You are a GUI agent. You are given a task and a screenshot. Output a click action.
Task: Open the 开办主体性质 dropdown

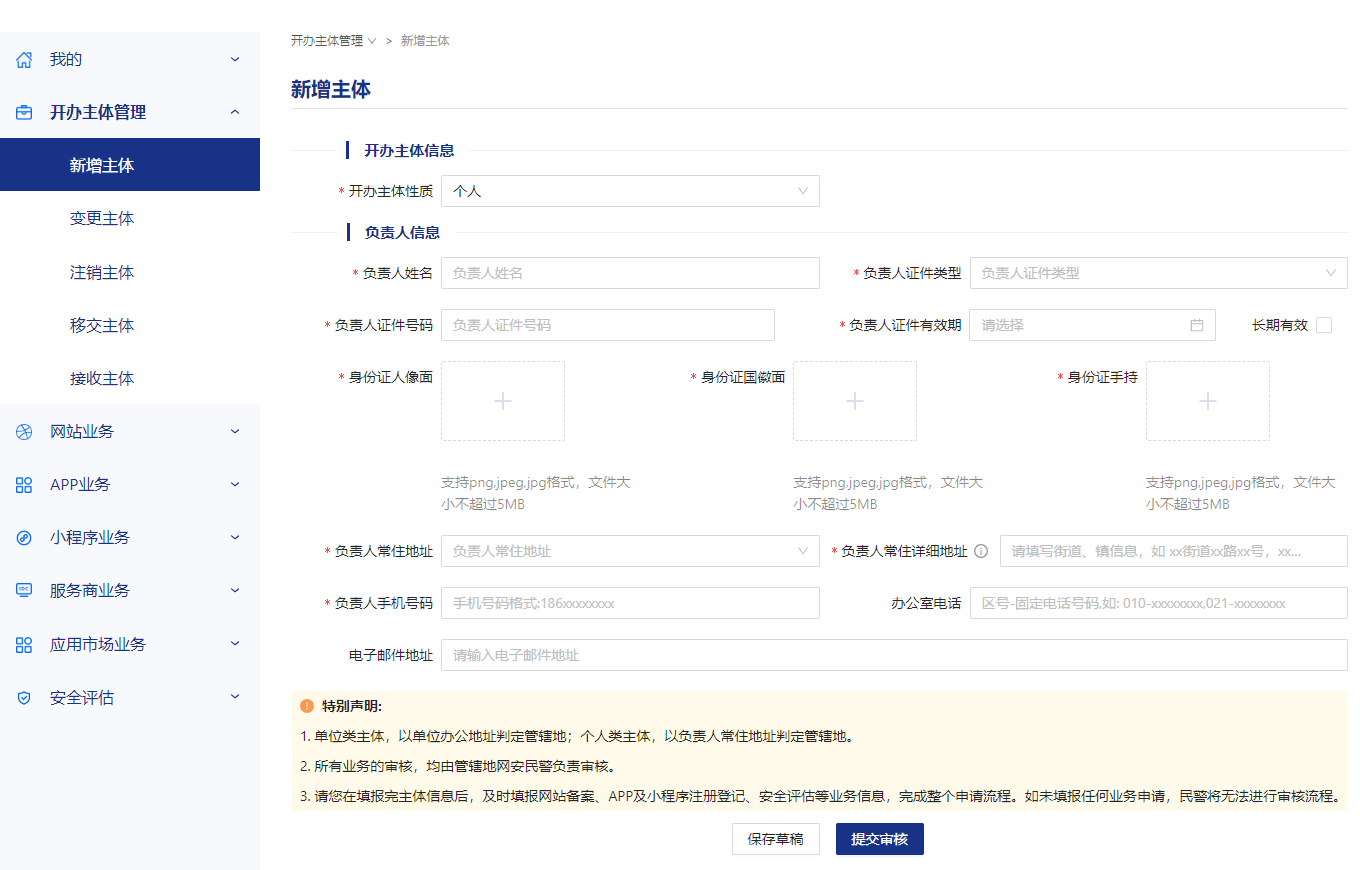630,191
